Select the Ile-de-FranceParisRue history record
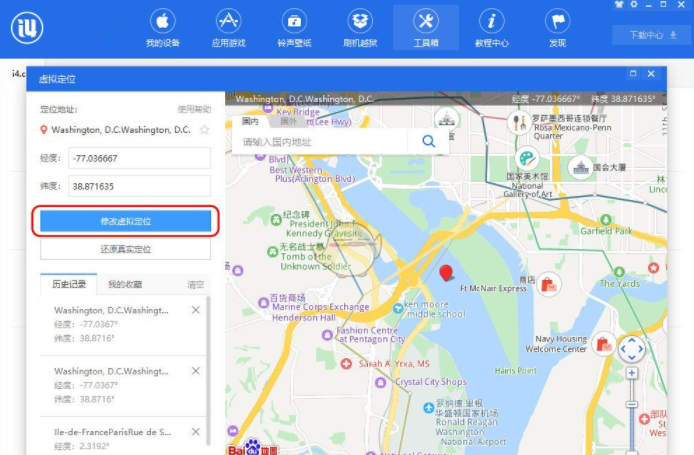694x455 pixels. (123, 437)
